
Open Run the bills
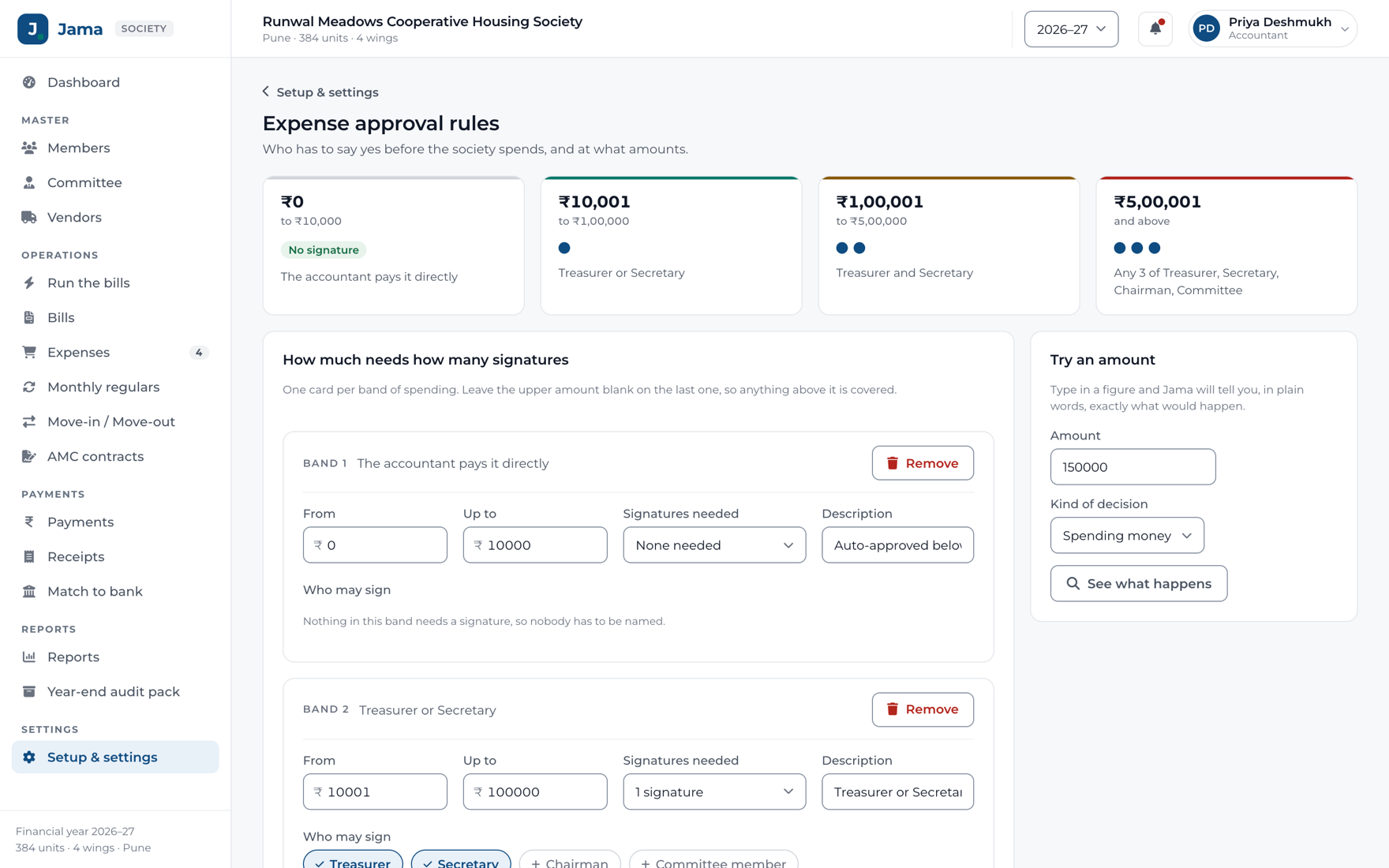(x=115, y=282)
